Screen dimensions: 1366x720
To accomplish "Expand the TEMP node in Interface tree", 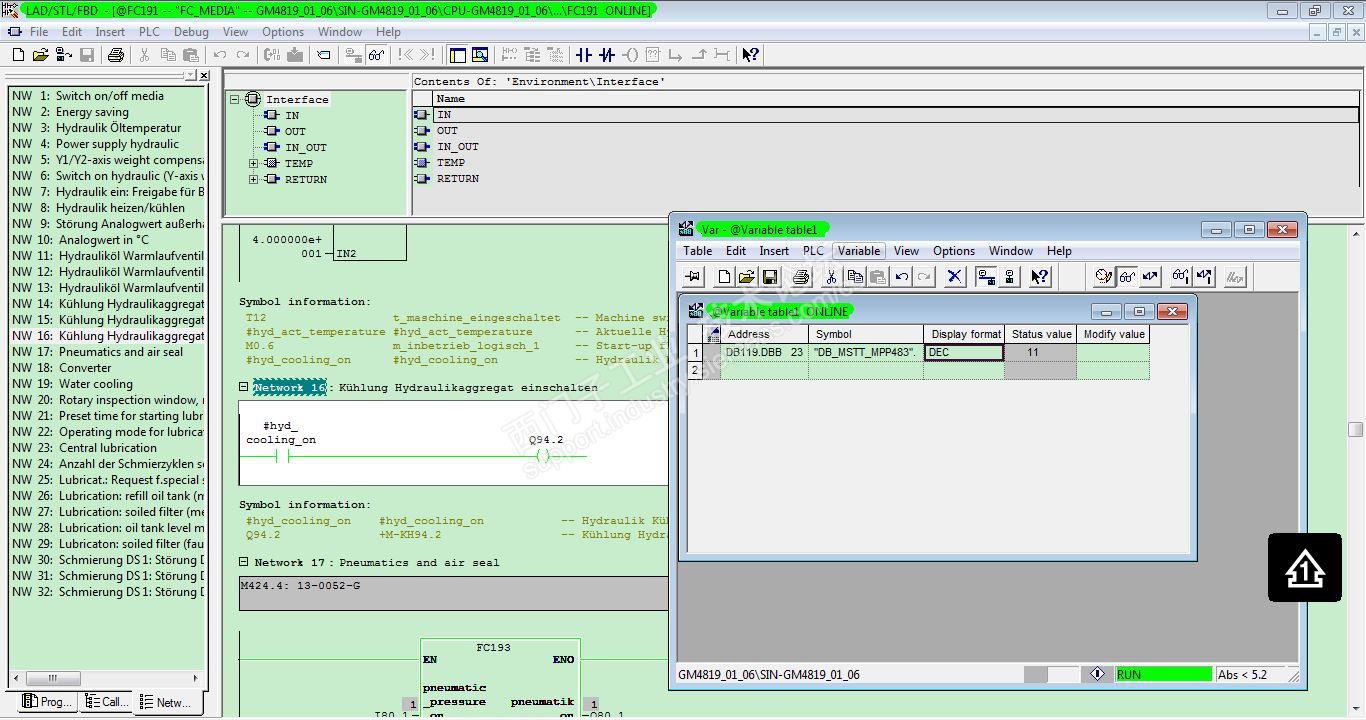I will tap(254, 163).
